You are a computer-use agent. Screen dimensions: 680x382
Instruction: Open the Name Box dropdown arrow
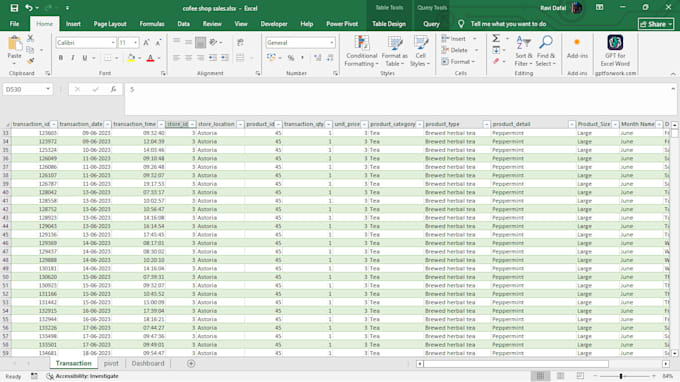tap(48, 89)
